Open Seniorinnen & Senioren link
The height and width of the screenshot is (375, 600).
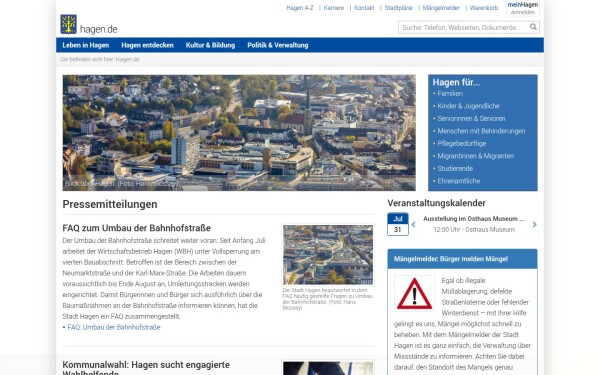click(471, 119)
